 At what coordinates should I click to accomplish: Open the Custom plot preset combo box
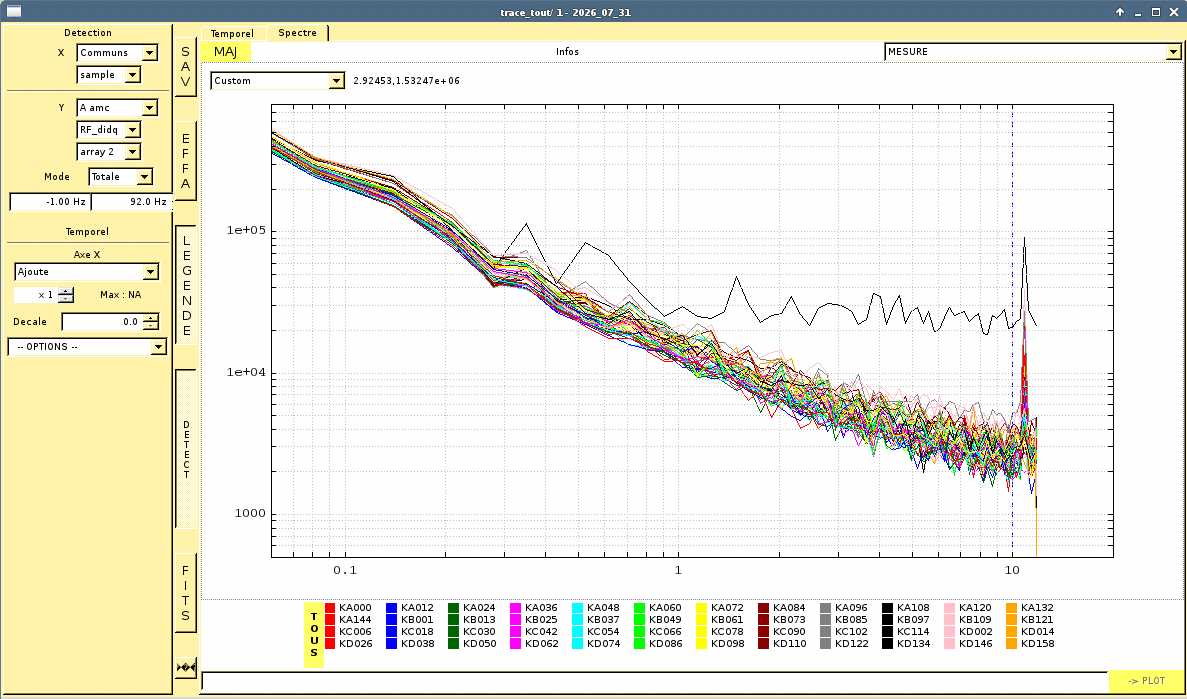(x=277, y=80)
